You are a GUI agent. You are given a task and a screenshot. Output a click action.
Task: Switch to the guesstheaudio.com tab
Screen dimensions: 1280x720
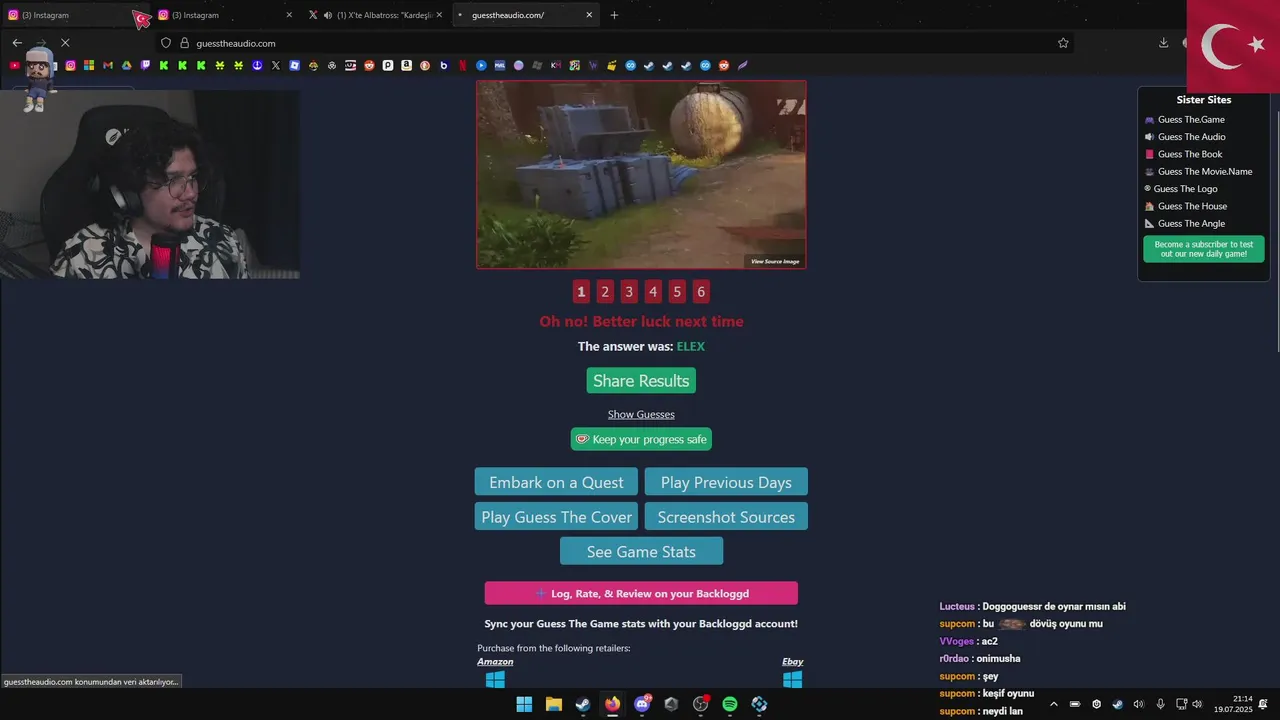click(x=525, y=15)
